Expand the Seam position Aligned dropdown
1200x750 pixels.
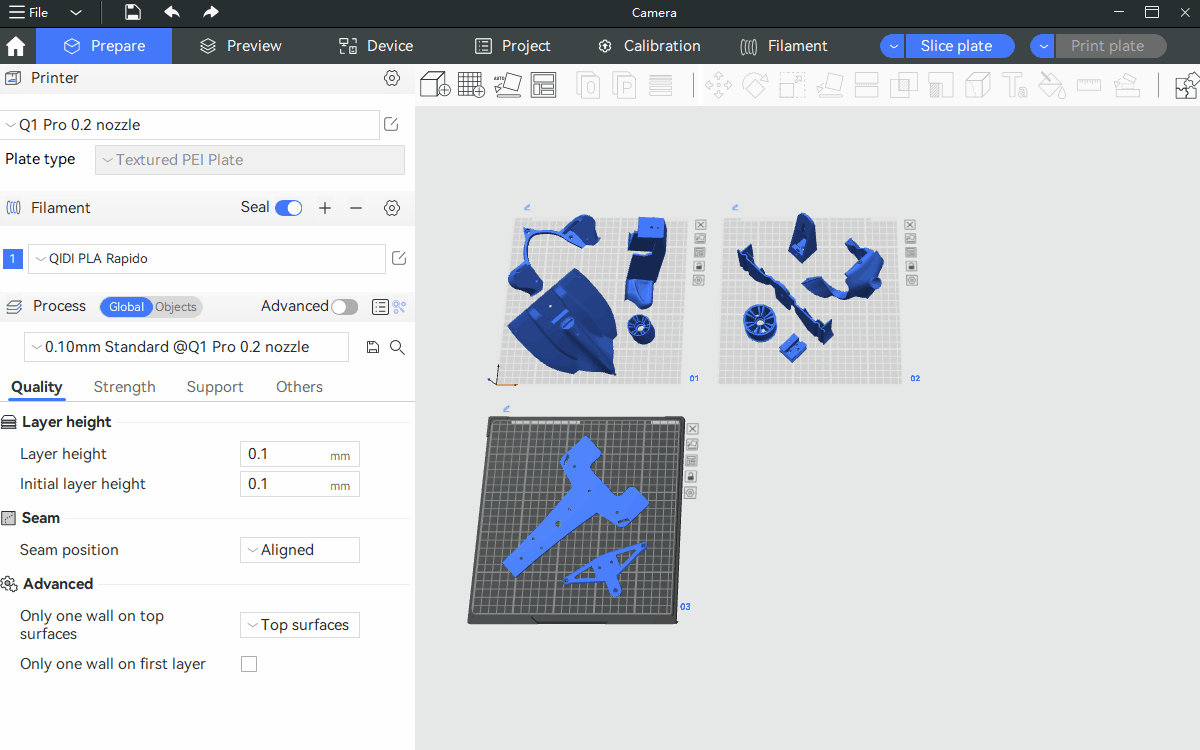pos(299,550)
